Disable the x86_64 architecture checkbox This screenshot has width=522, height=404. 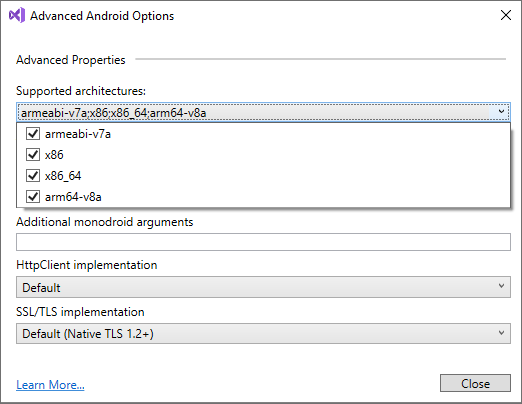pyautogui.click(x=33, y=176)
